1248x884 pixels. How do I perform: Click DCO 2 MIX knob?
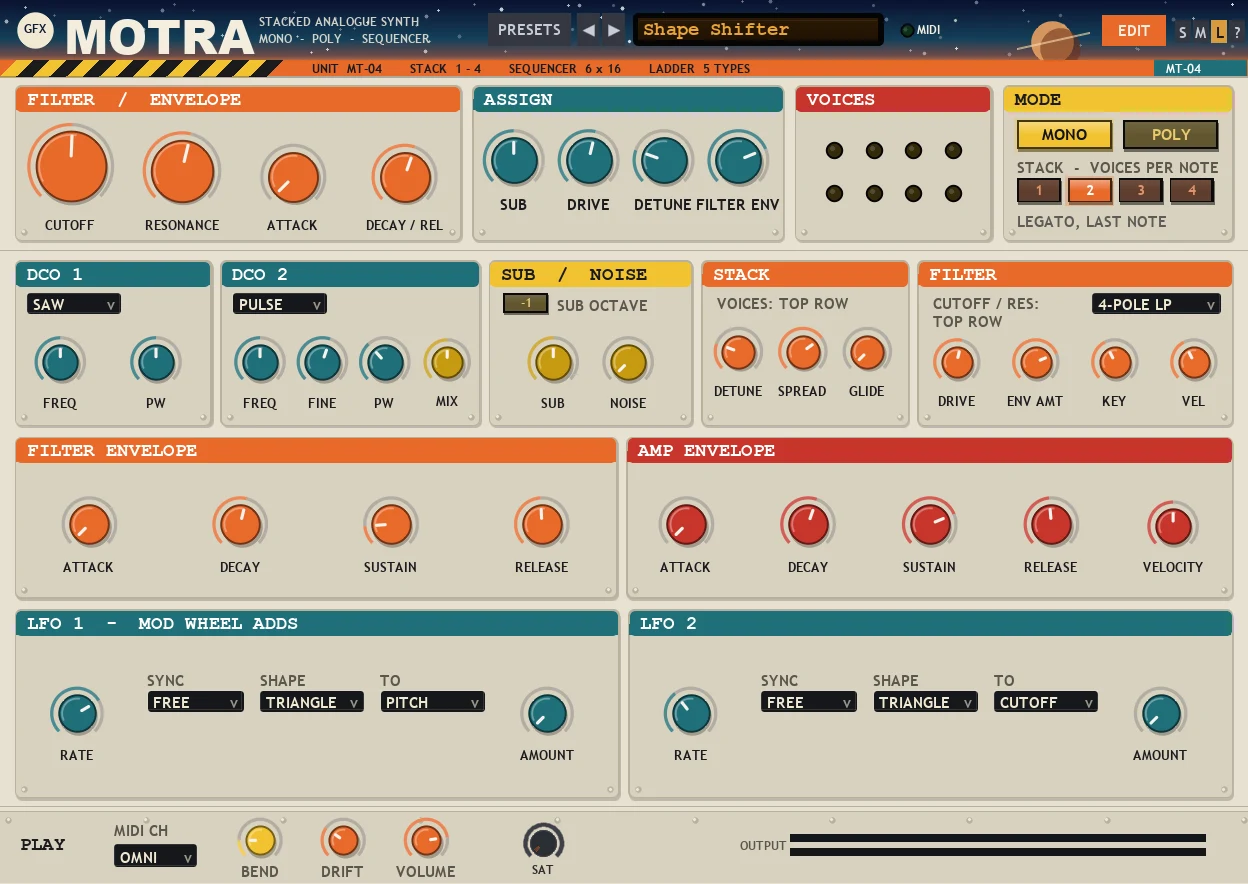tap(447, 362)
